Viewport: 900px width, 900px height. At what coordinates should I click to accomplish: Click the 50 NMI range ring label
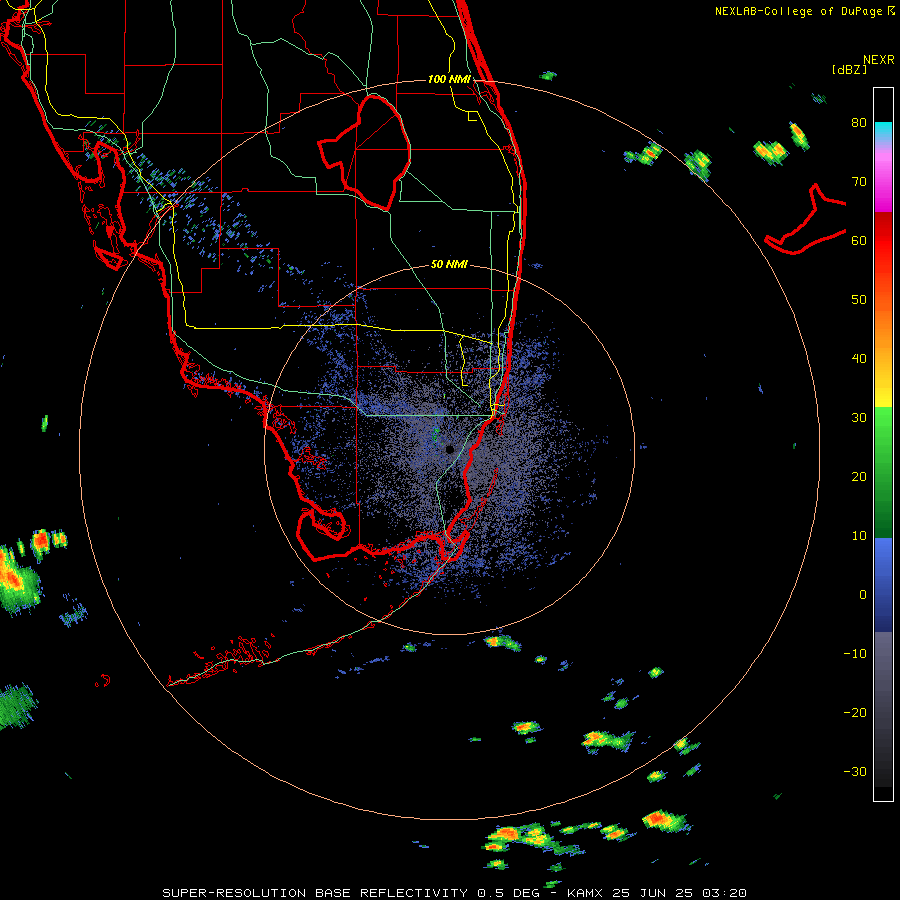point(449,264)
